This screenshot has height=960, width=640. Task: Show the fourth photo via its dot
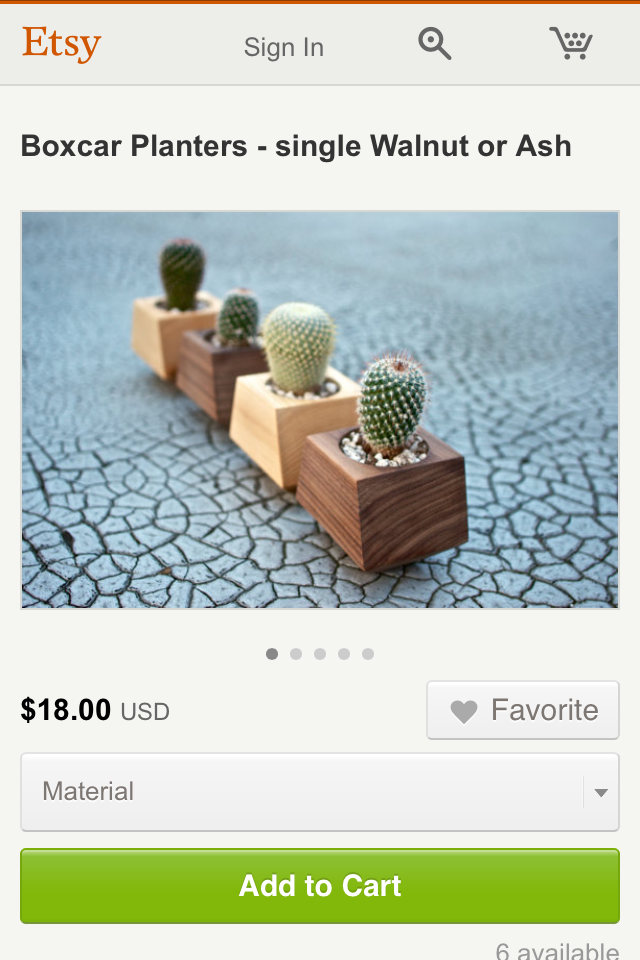point(344,654)
